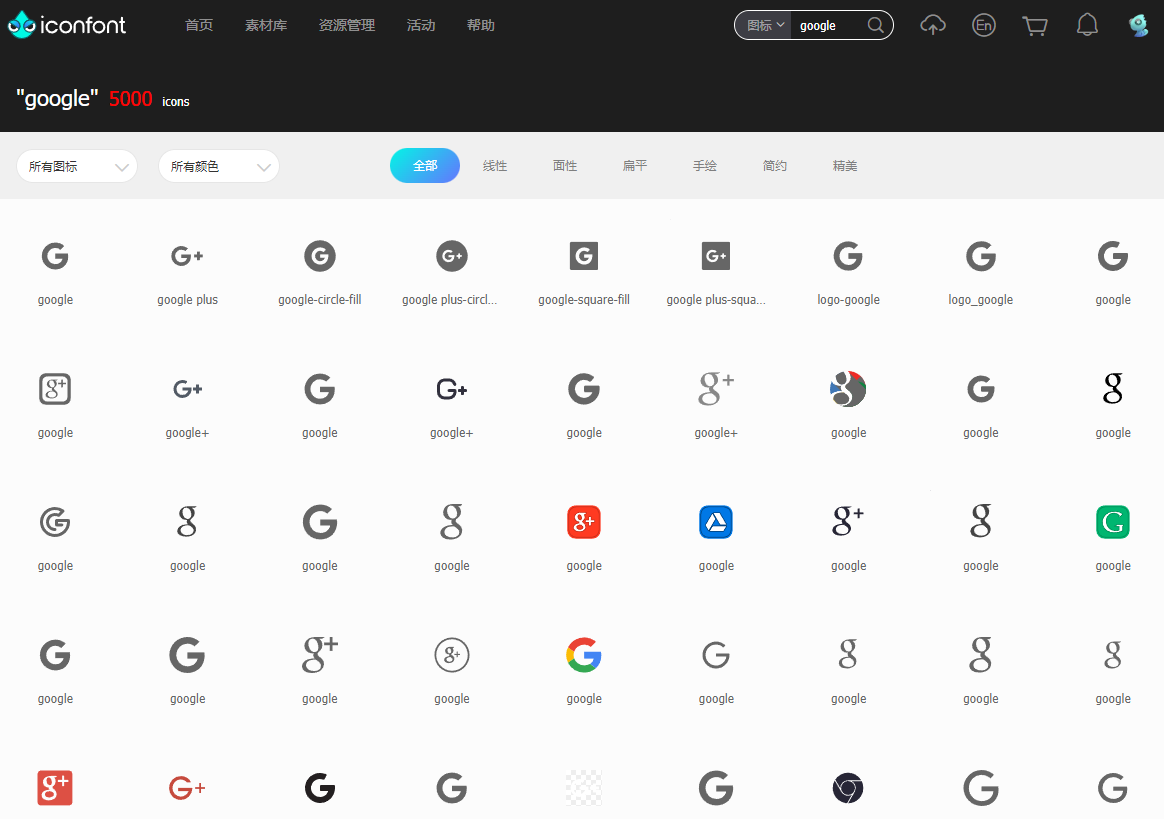Select the 全部 filter tab

pos(425,166)
